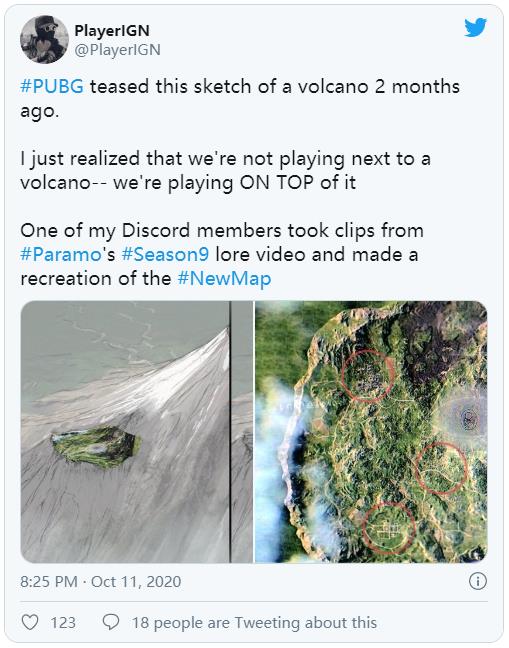Click the info circle icon
The height and width of the screenshot is (648, 509).
tap(478, 581)
